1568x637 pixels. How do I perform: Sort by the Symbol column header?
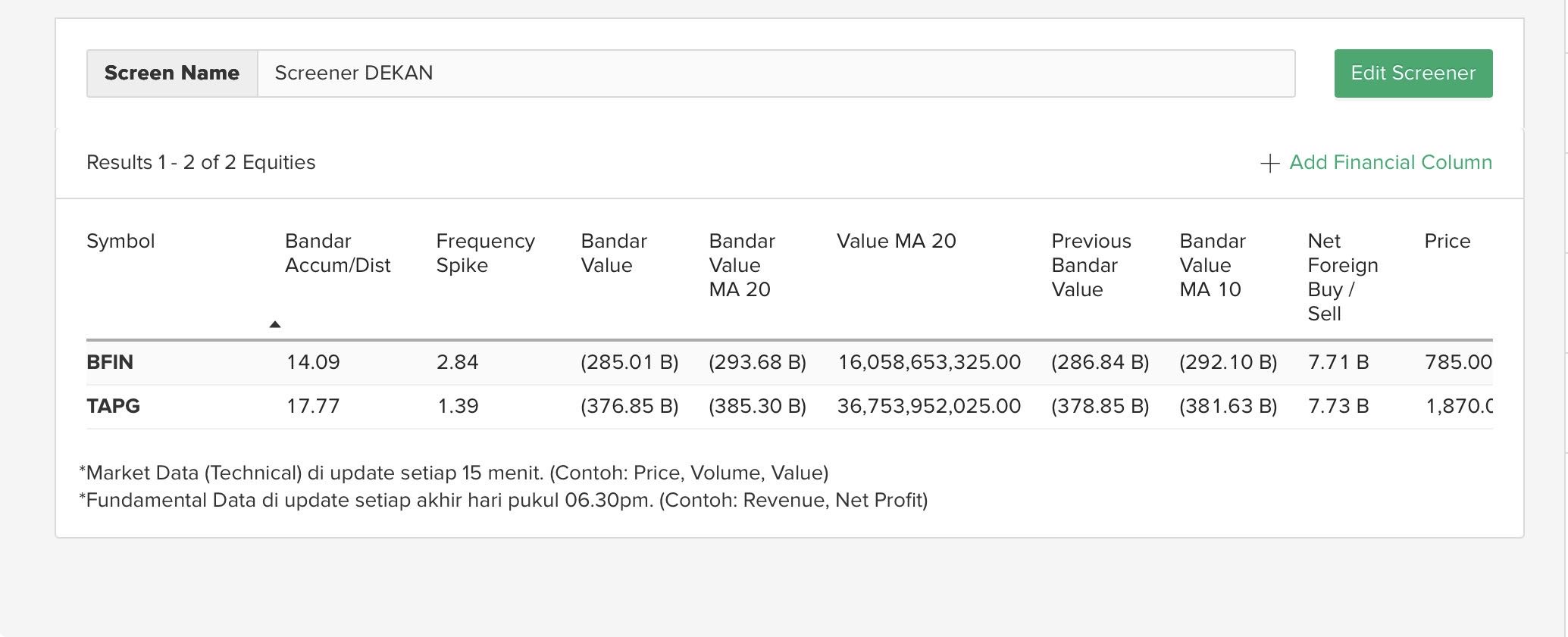click(x=120, y=241)
